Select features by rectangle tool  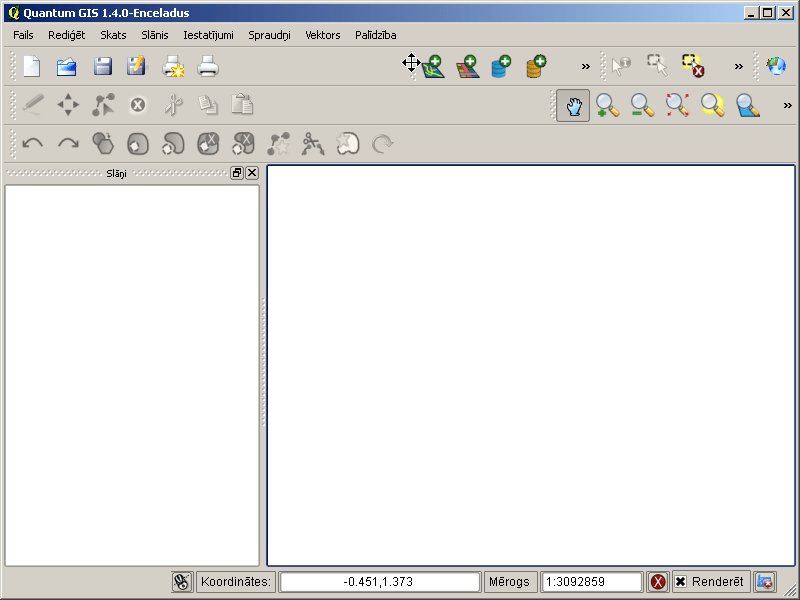click(657, 66)
